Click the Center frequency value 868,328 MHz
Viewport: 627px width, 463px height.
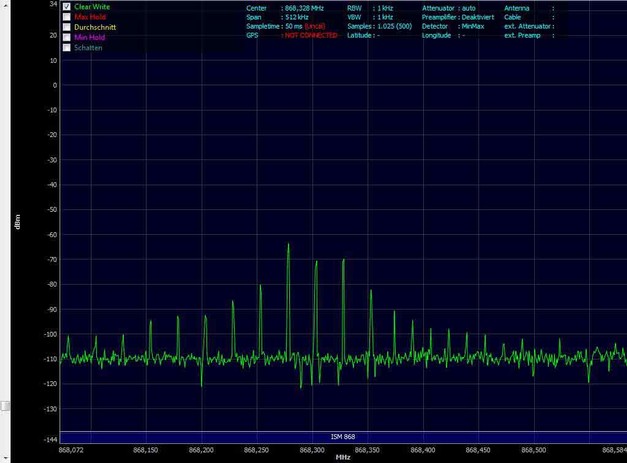pyautogui.click(x=304, y=8)
